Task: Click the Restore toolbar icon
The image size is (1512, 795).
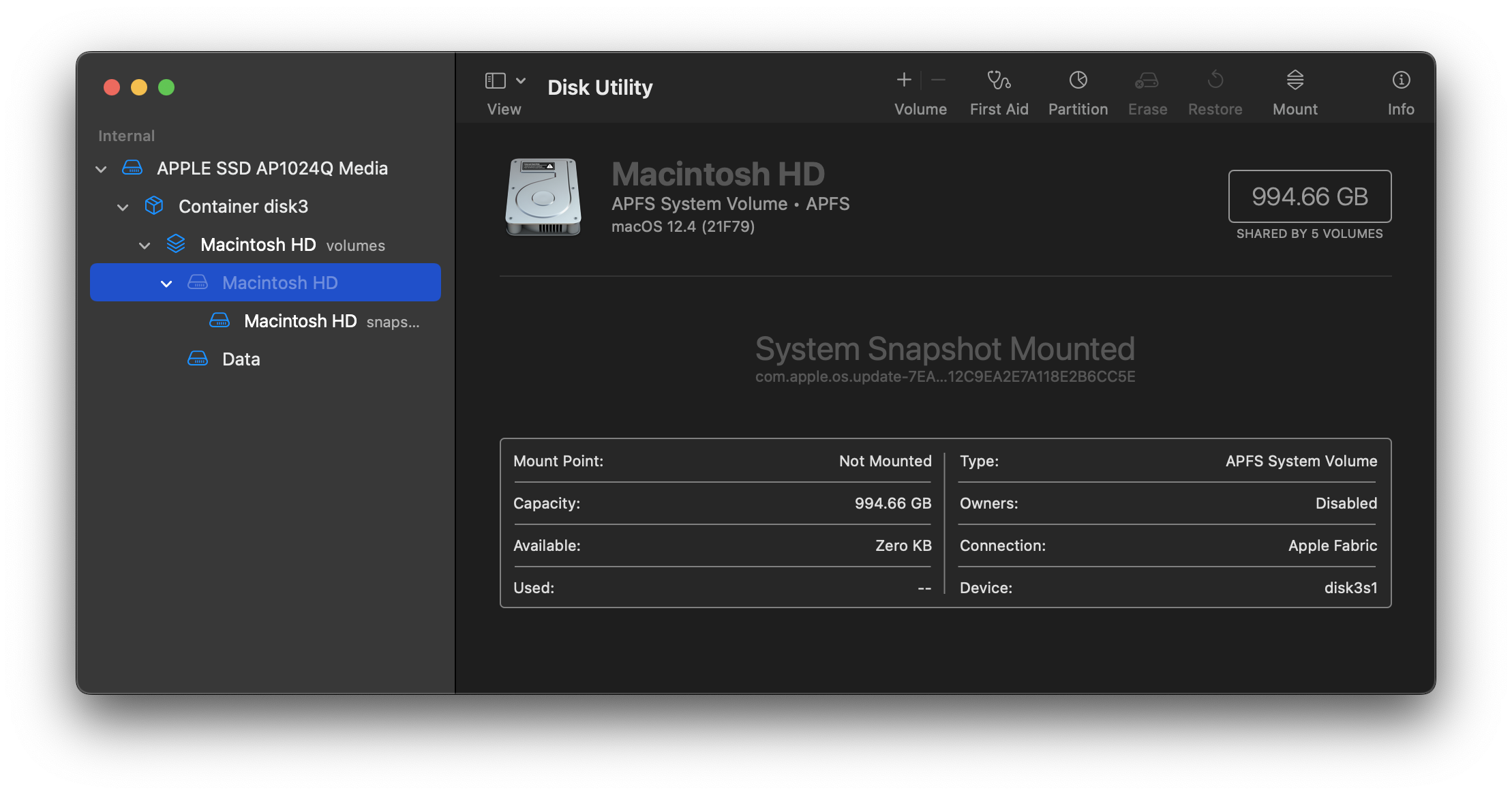Action: [1215, 80]
